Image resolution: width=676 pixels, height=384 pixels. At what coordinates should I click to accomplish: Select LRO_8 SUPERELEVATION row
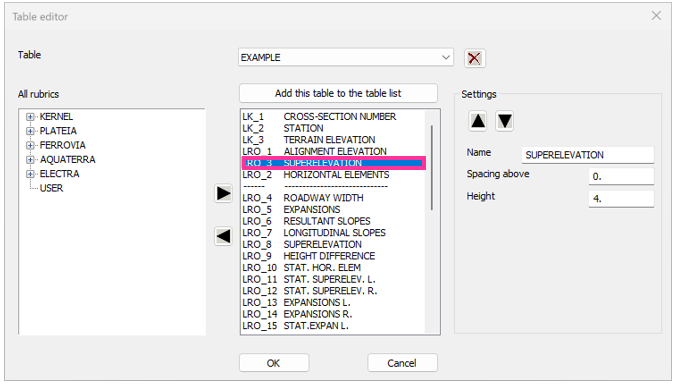[333, 244]
